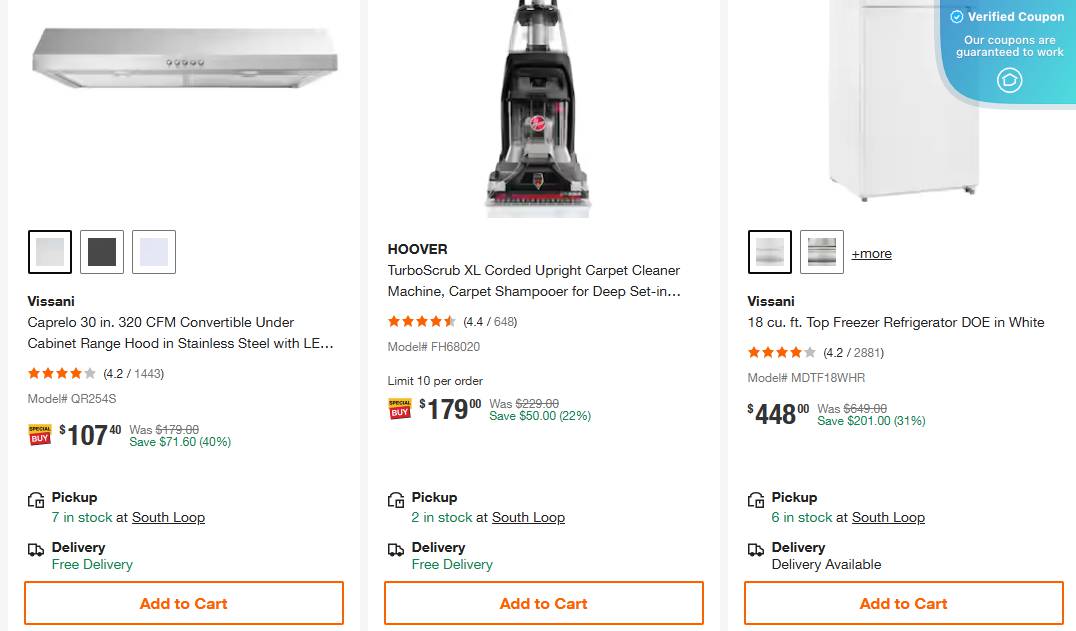
Task: Click the circular home icon in coupon banner
Action: (1010, 80)
